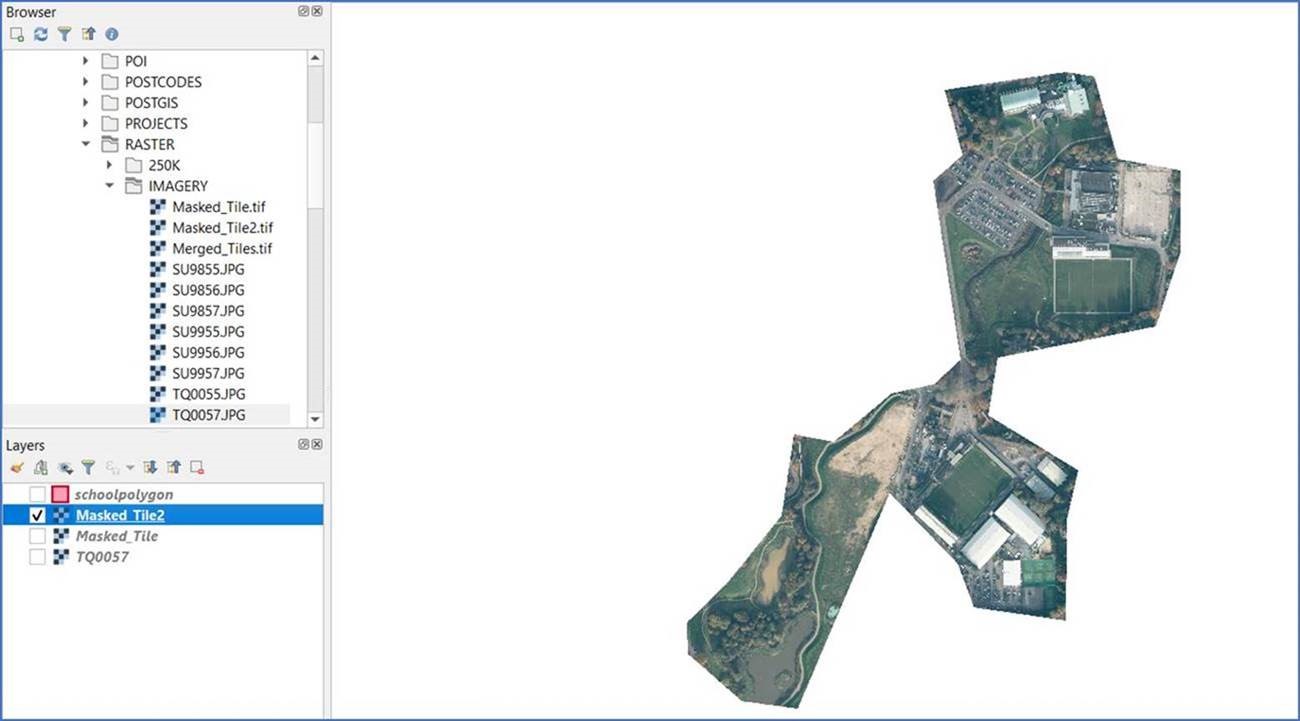This screenshot has width=1300, height=721.
Task: Click the schoolpolygon pink color swatch
Action: [59, 493]
